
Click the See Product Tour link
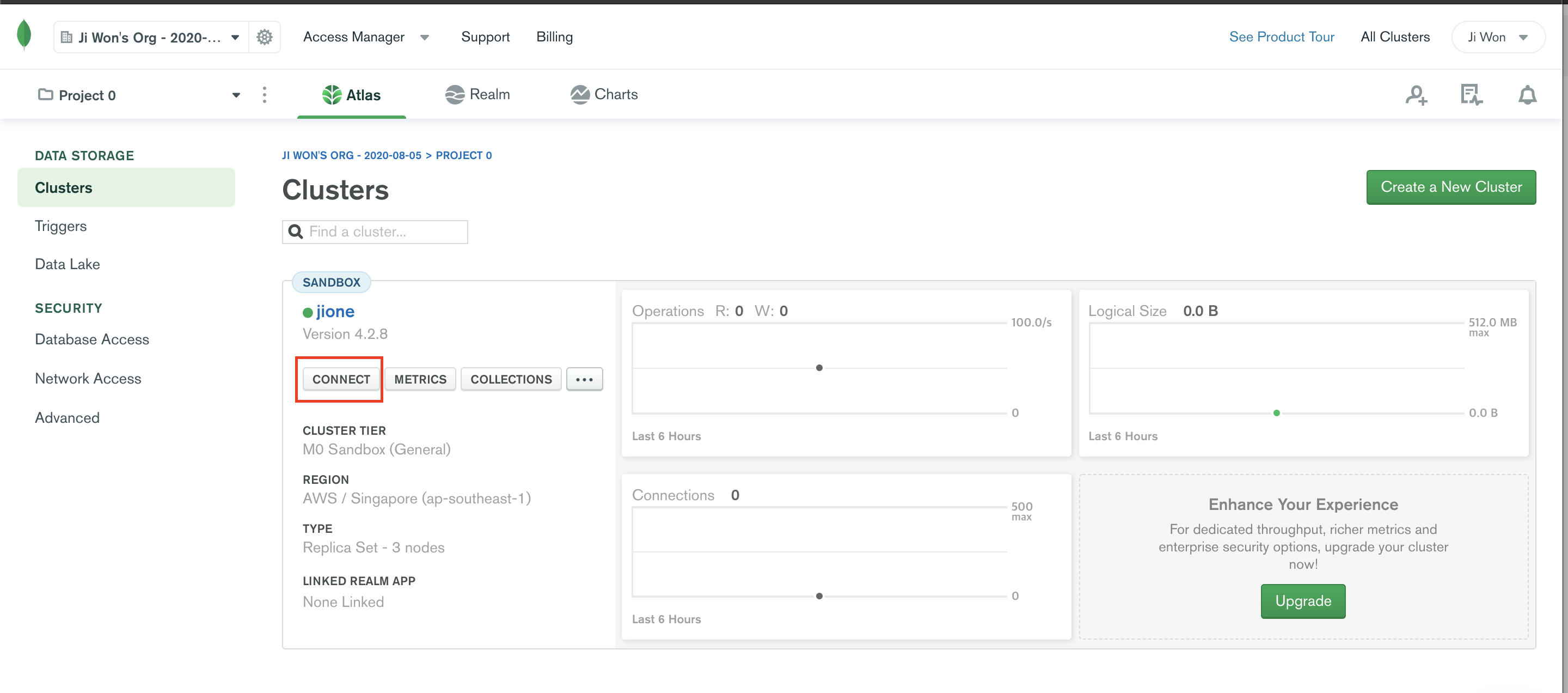click(1281, 37)
